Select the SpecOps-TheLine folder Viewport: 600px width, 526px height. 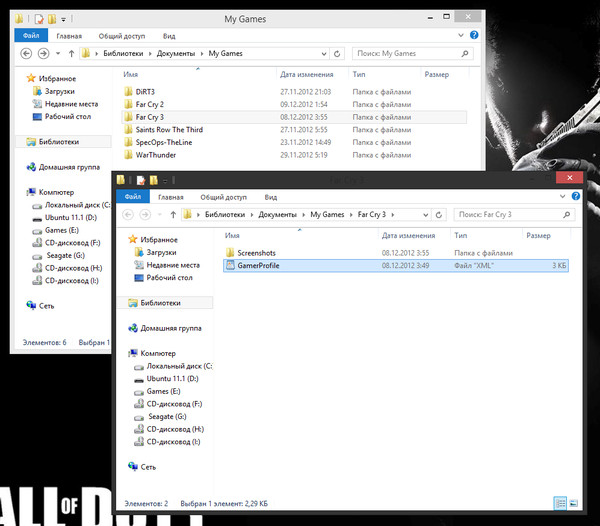pos(295,142)
